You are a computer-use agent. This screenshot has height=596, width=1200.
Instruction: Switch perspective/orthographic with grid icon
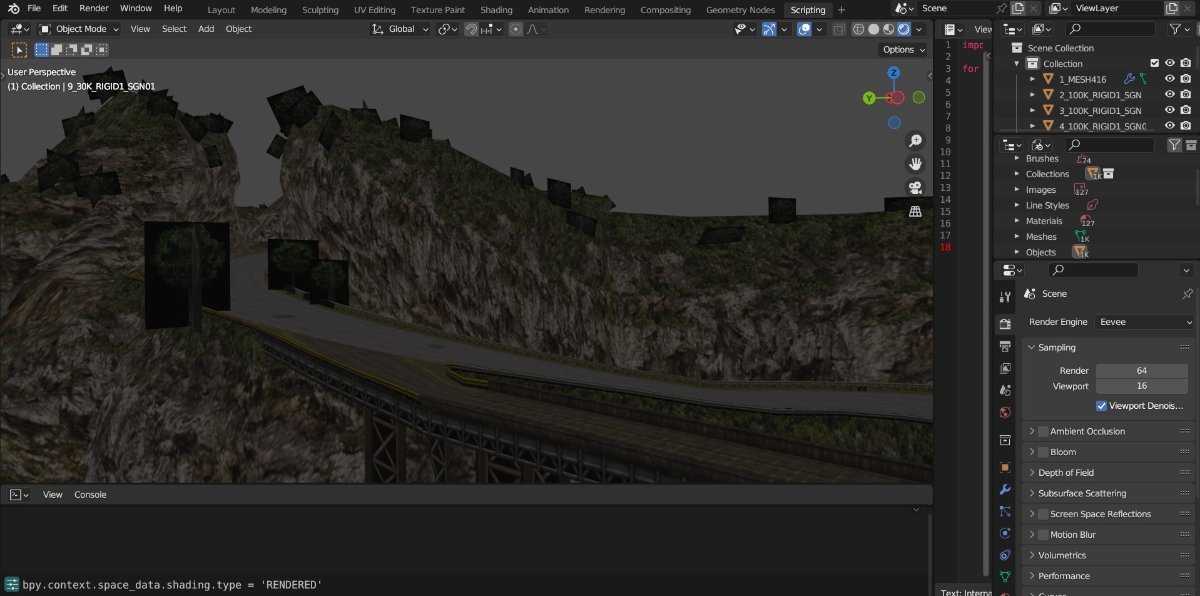click(915, 212)
